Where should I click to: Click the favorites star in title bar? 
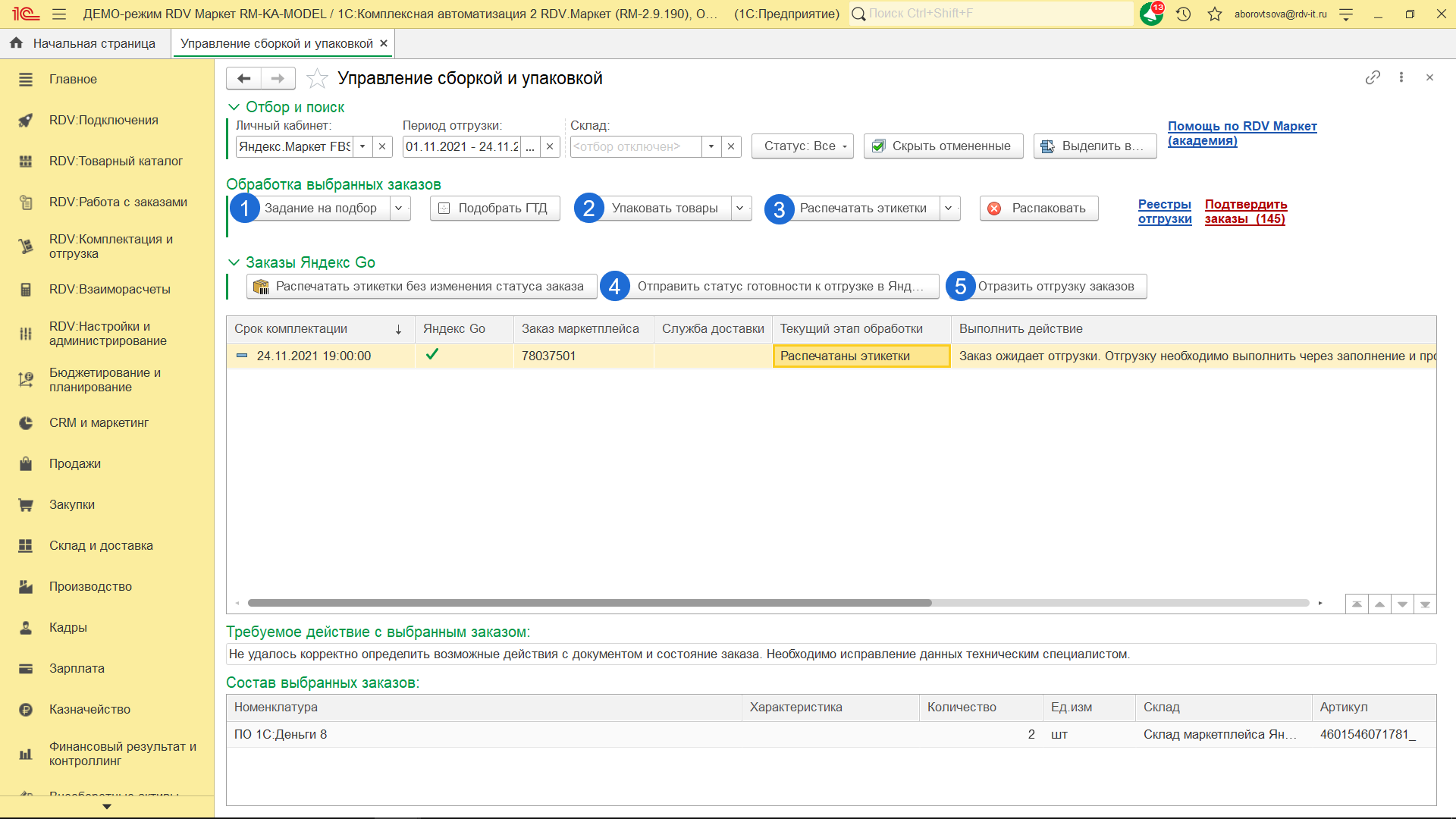(1215, 14)
